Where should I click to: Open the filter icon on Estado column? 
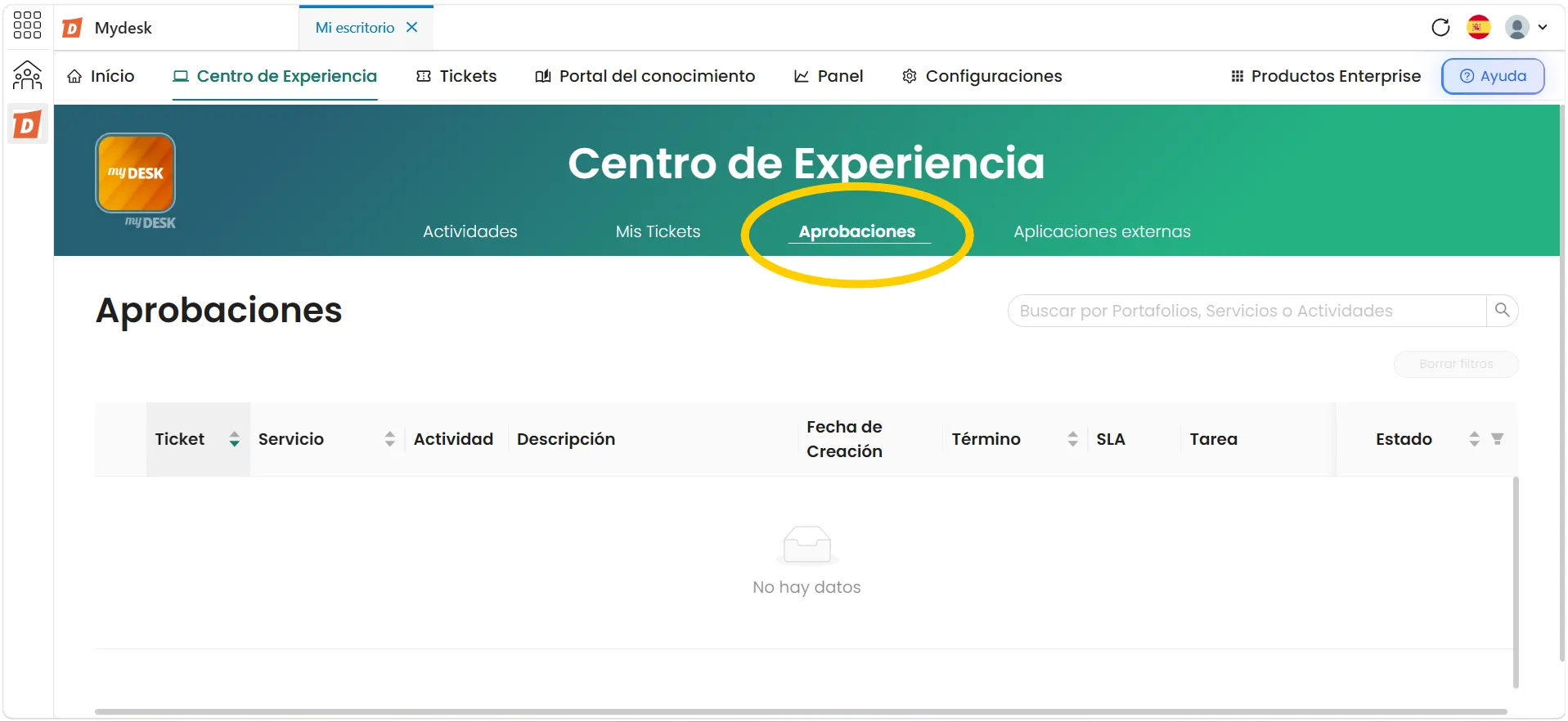1497,439
